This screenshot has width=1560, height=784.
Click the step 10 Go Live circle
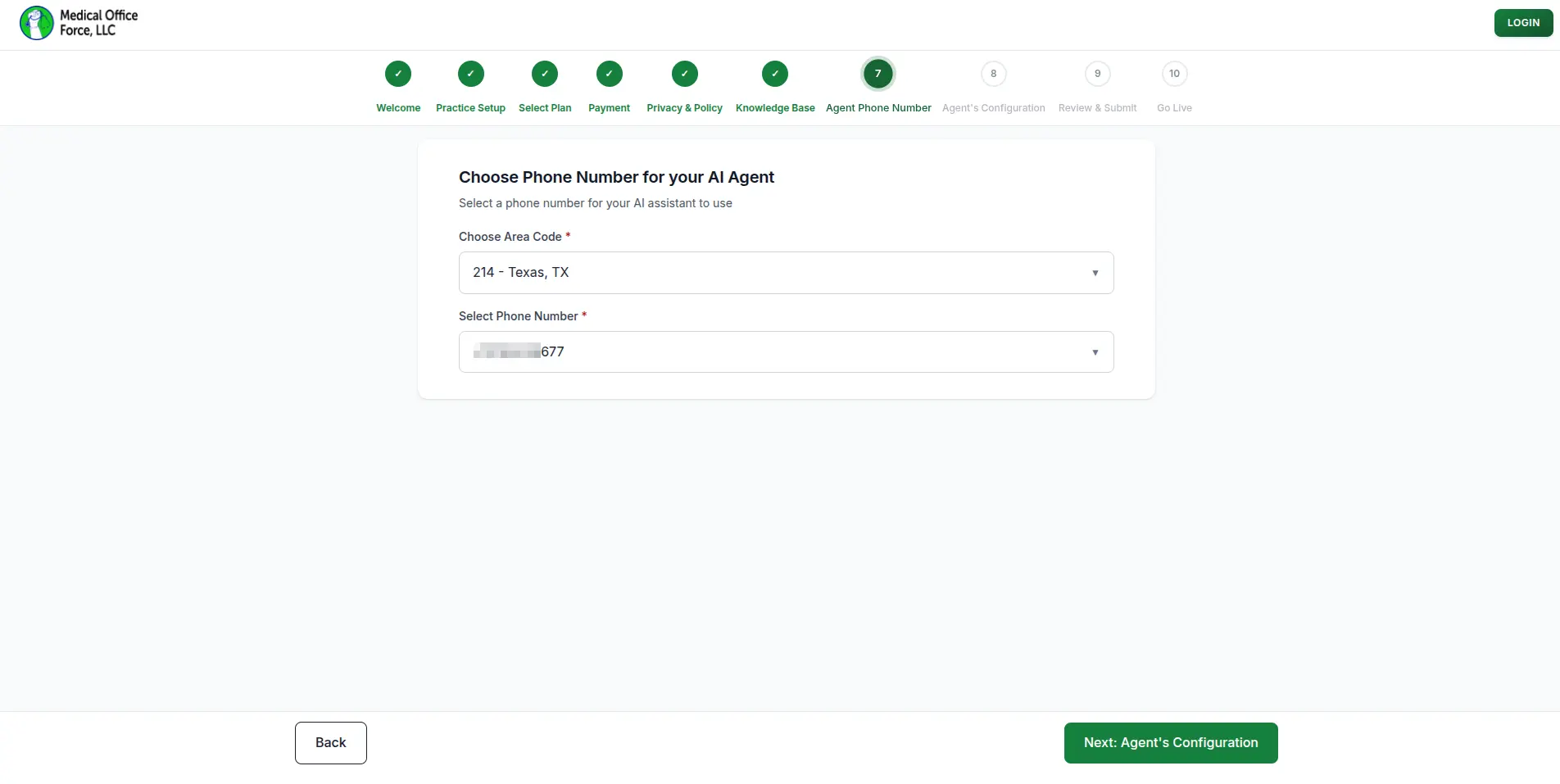pos(1175,74)
